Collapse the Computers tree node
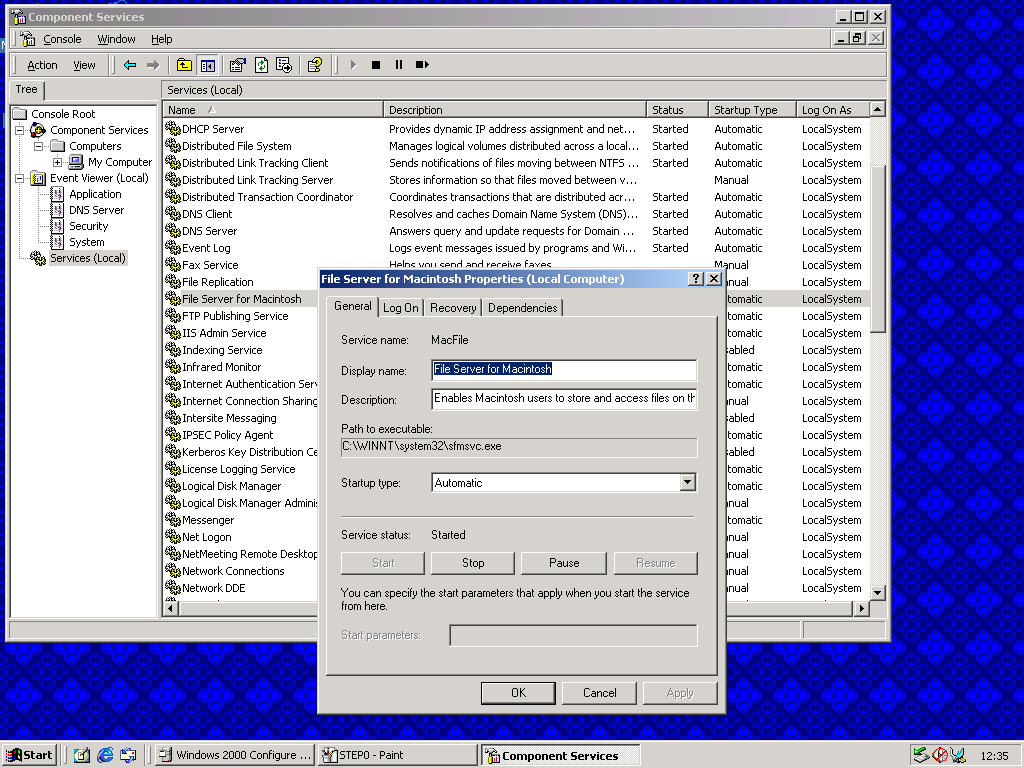The height and width of the screenshot is (768, 1024). pos(39,146)
